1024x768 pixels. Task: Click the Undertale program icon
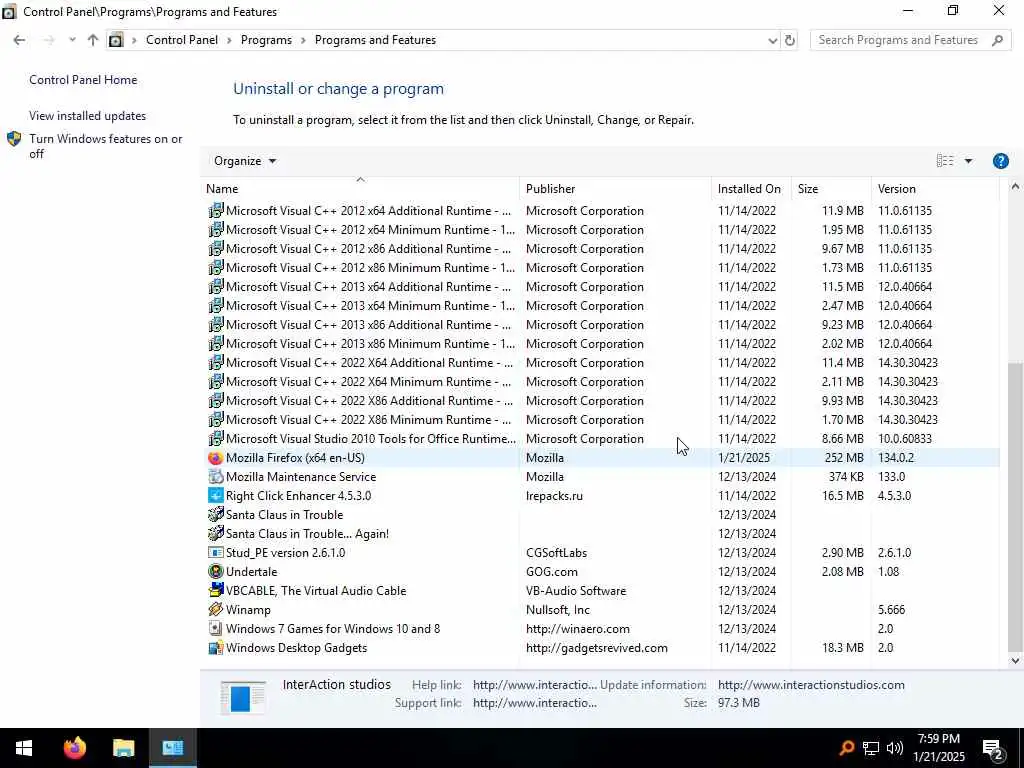216,571
